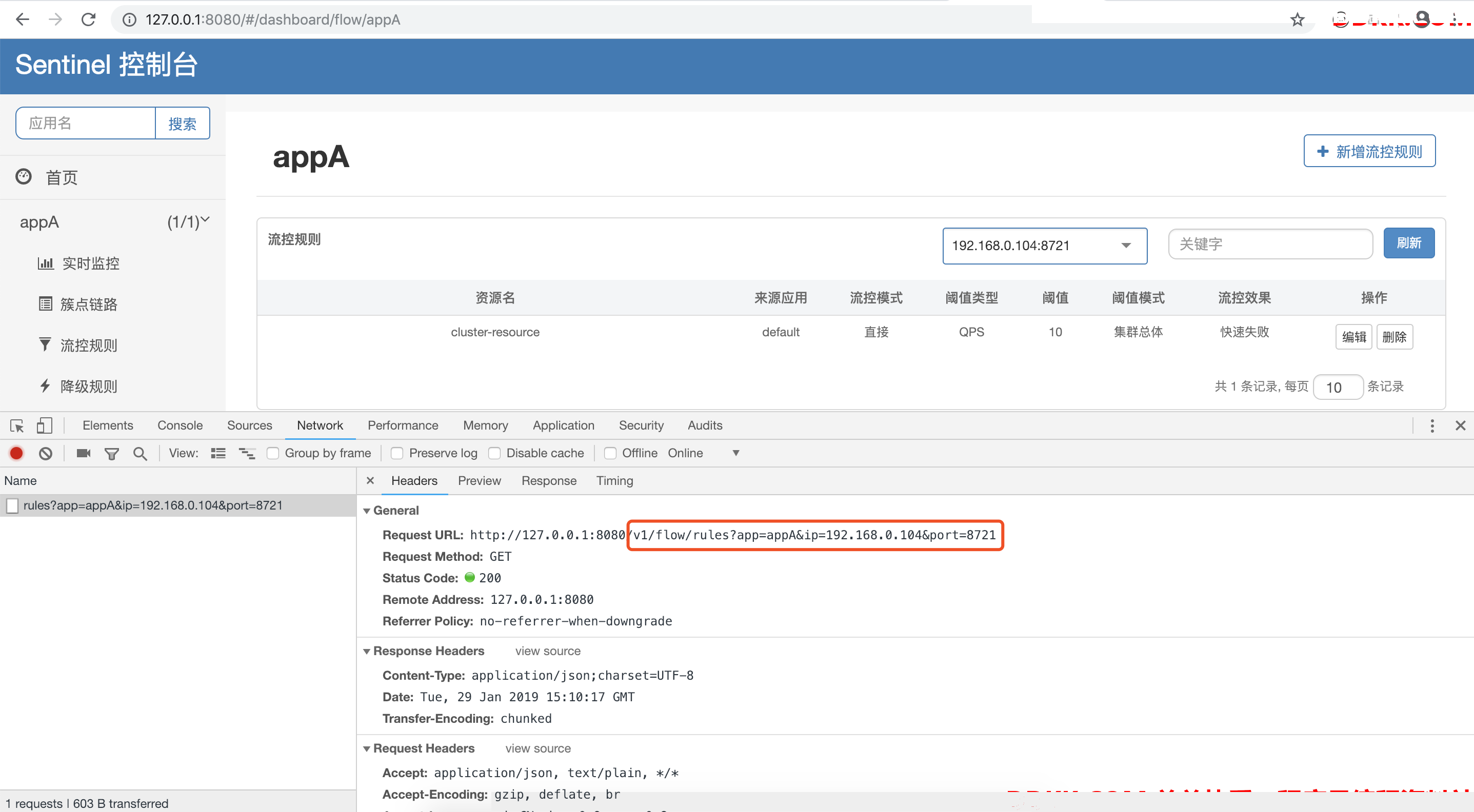Click the capture screenshots camera icon
Screen dimensions: 1474x812
84,454
